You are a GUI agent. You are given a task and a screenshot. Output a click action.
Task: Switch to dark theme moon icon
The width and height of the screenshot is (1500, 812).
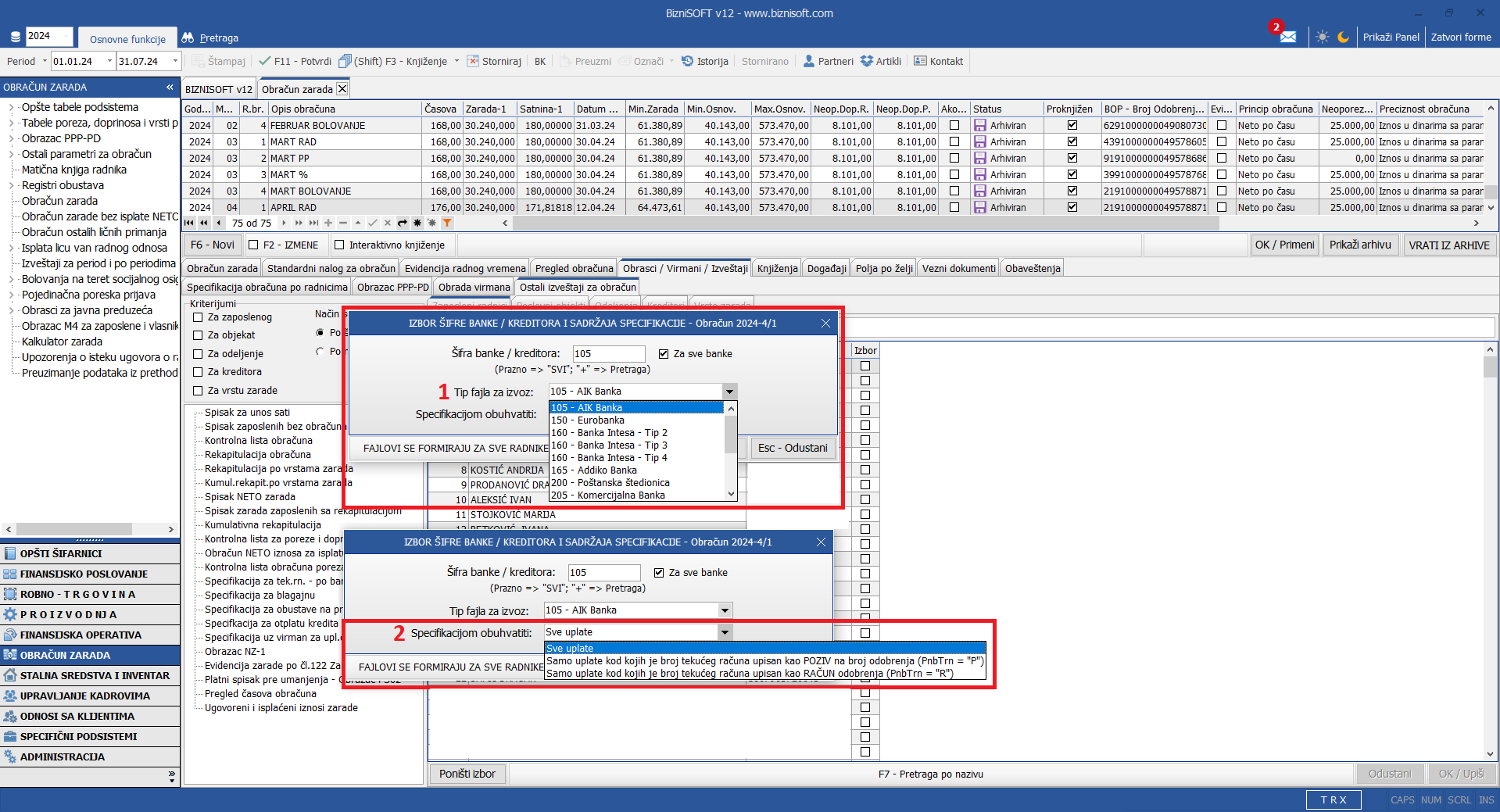tap(1343, 37)
